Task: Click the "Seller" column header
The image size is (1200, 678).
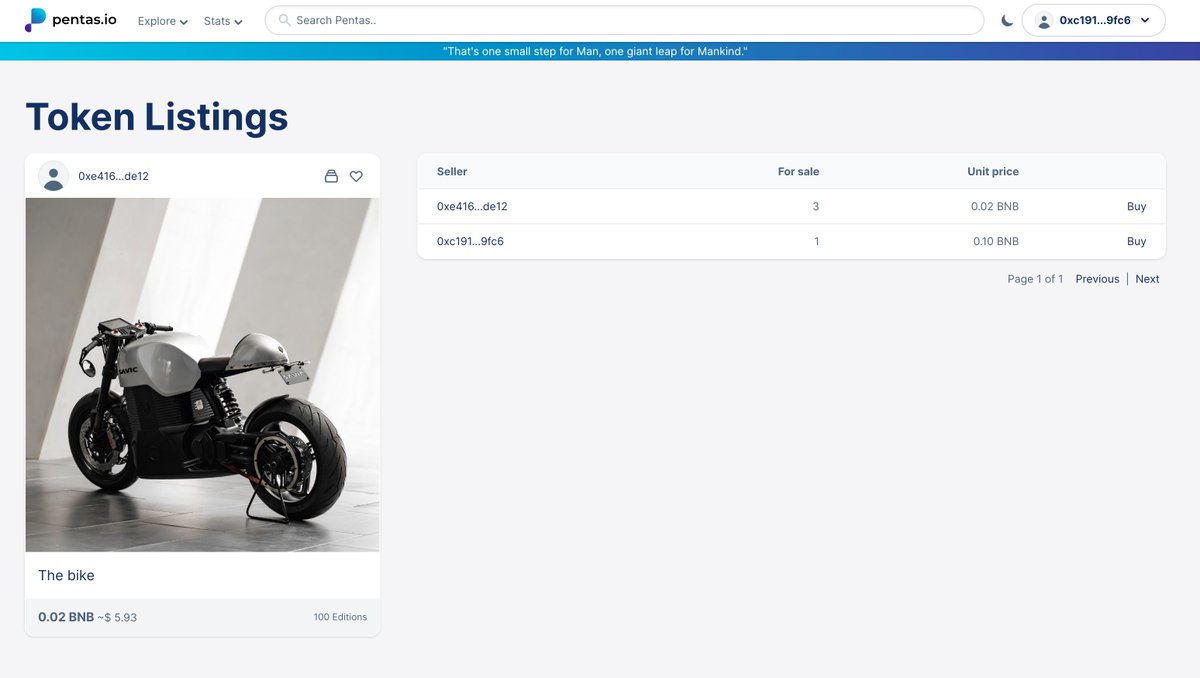Action: tap(452, 172)
